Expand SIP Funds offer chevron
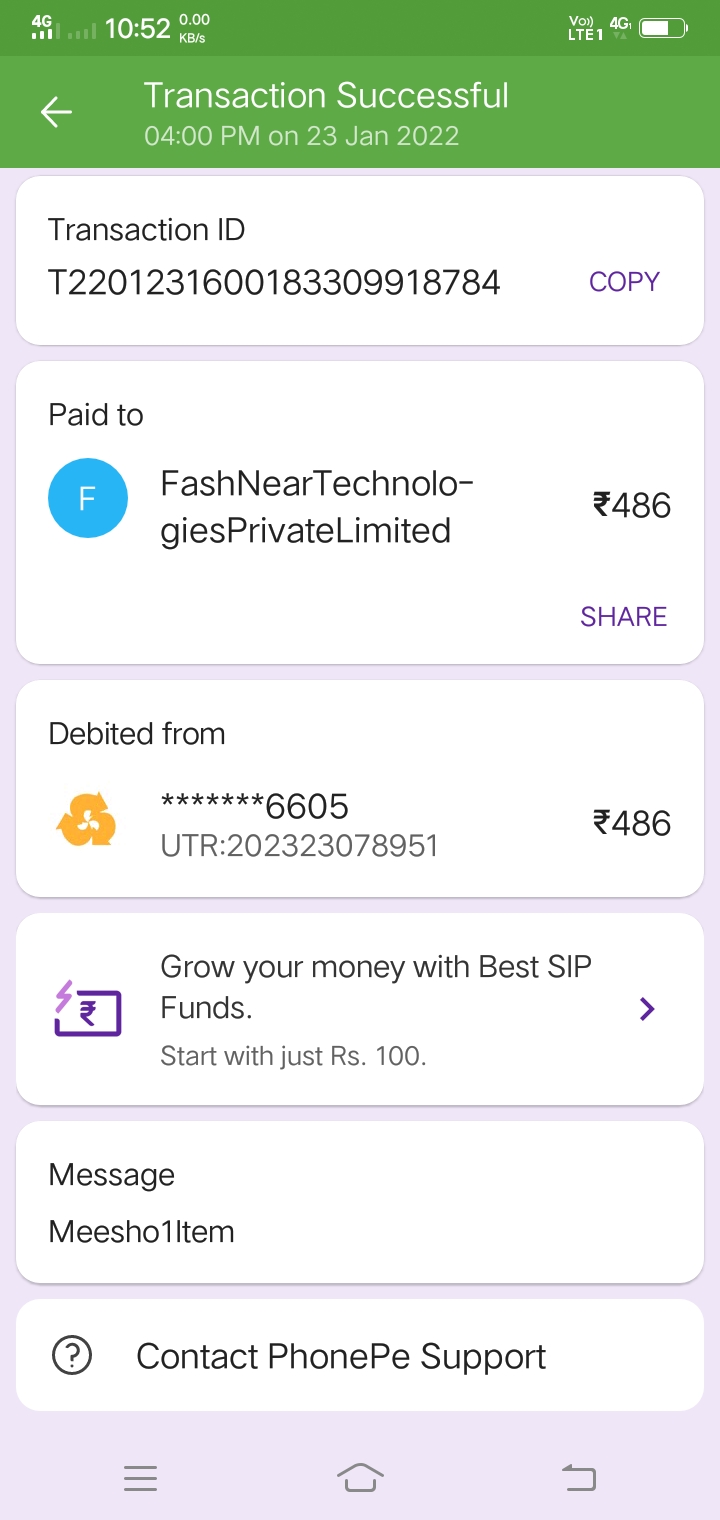 click(x=647, y=1009)
